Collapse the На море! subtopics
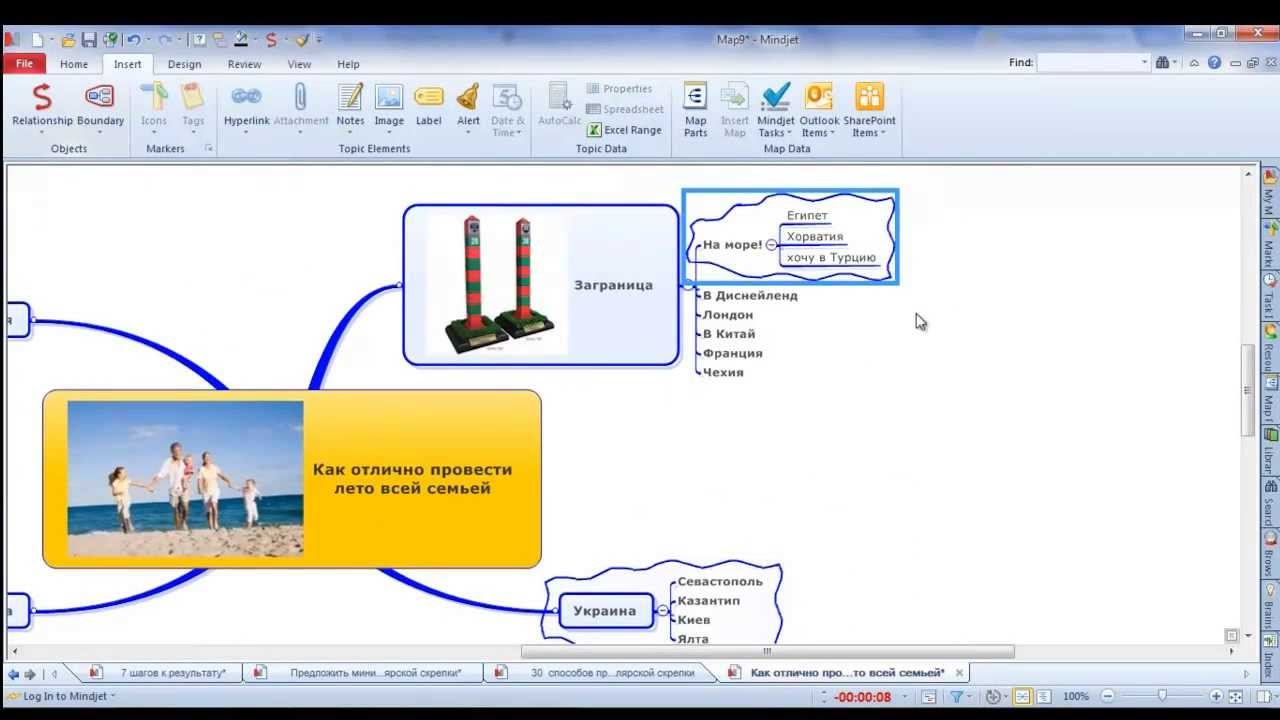The width and height of the screenshot is (1280, 720). click(x=771, y=244)
